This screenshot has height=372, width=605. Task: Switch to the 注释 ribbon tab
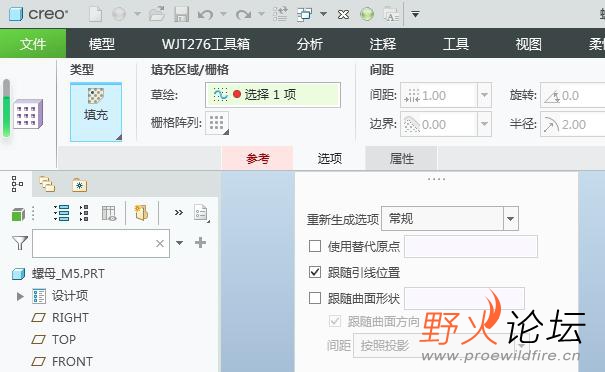[382, 44]
